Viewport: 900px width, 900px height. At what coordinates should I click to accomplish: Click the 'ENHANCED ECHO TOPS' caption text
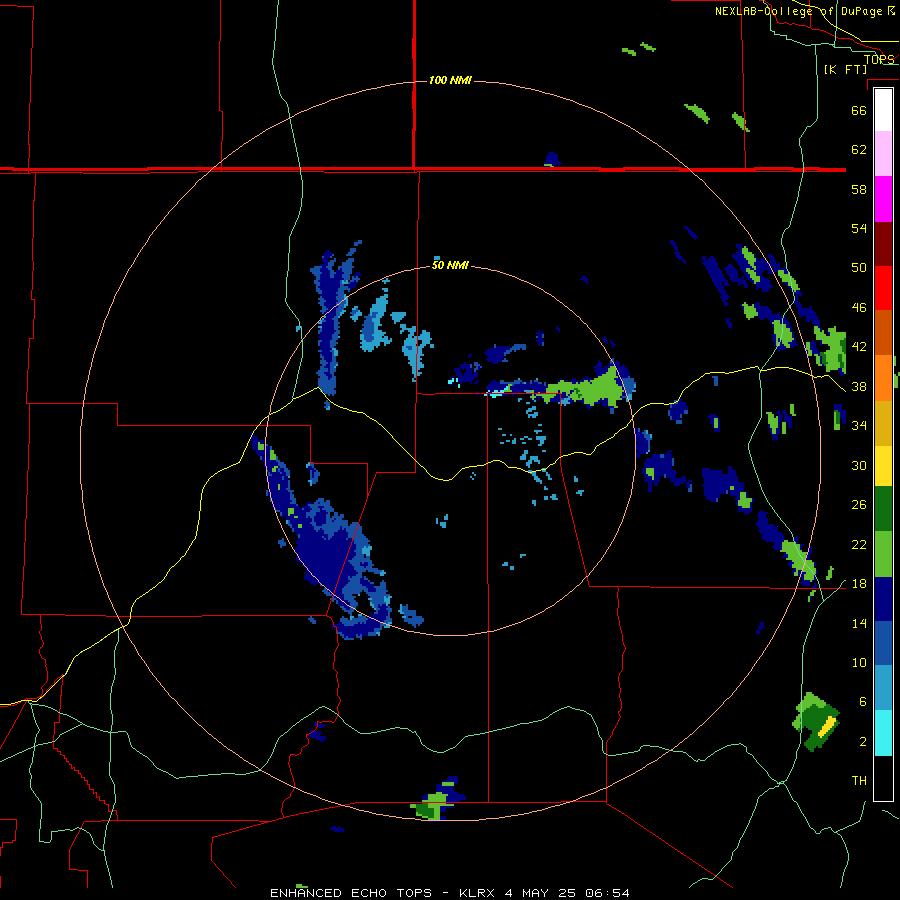(x=351, y=893)
